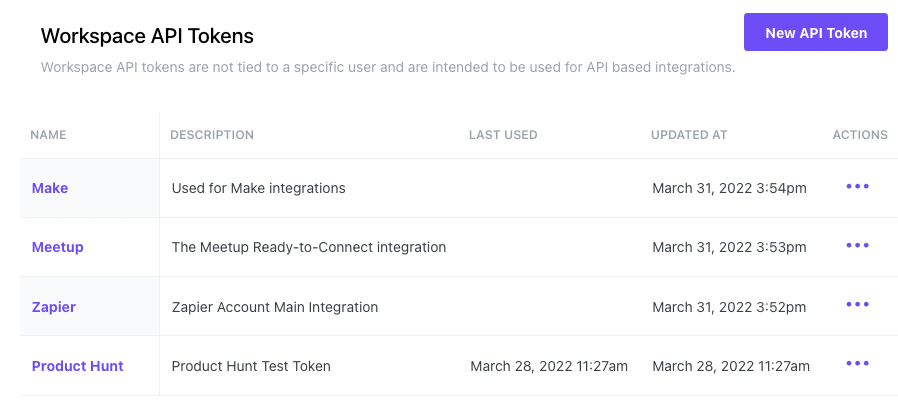The height and width of the screenshot is (404, 898).
Task: Open the Zapier token link
Action: [54, 307]
